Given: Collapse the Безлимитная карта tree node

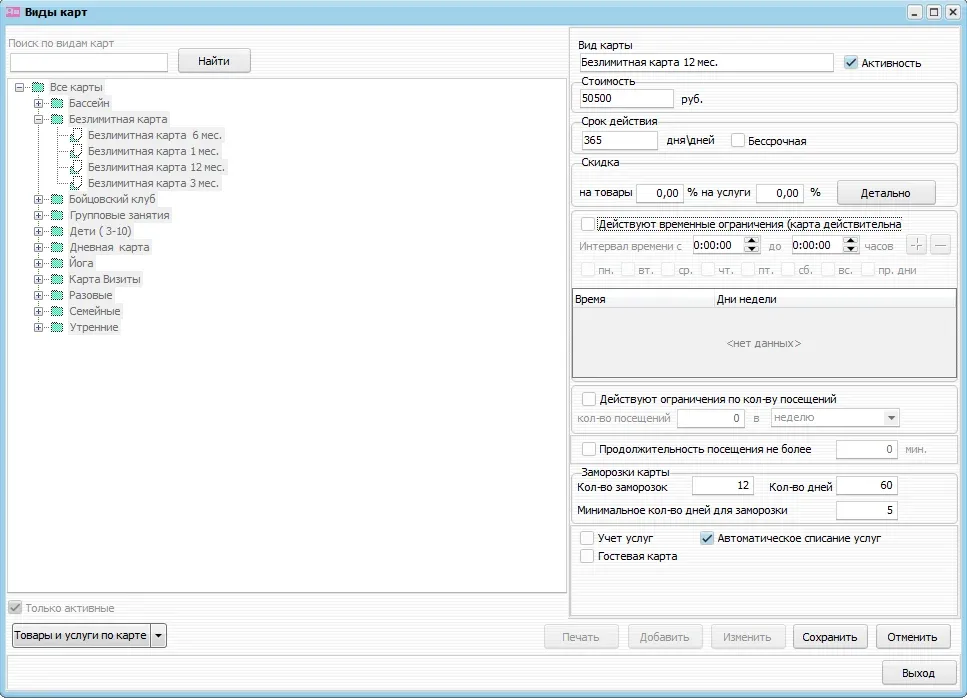Looking at the screenshot, I should tap(38, 119).
